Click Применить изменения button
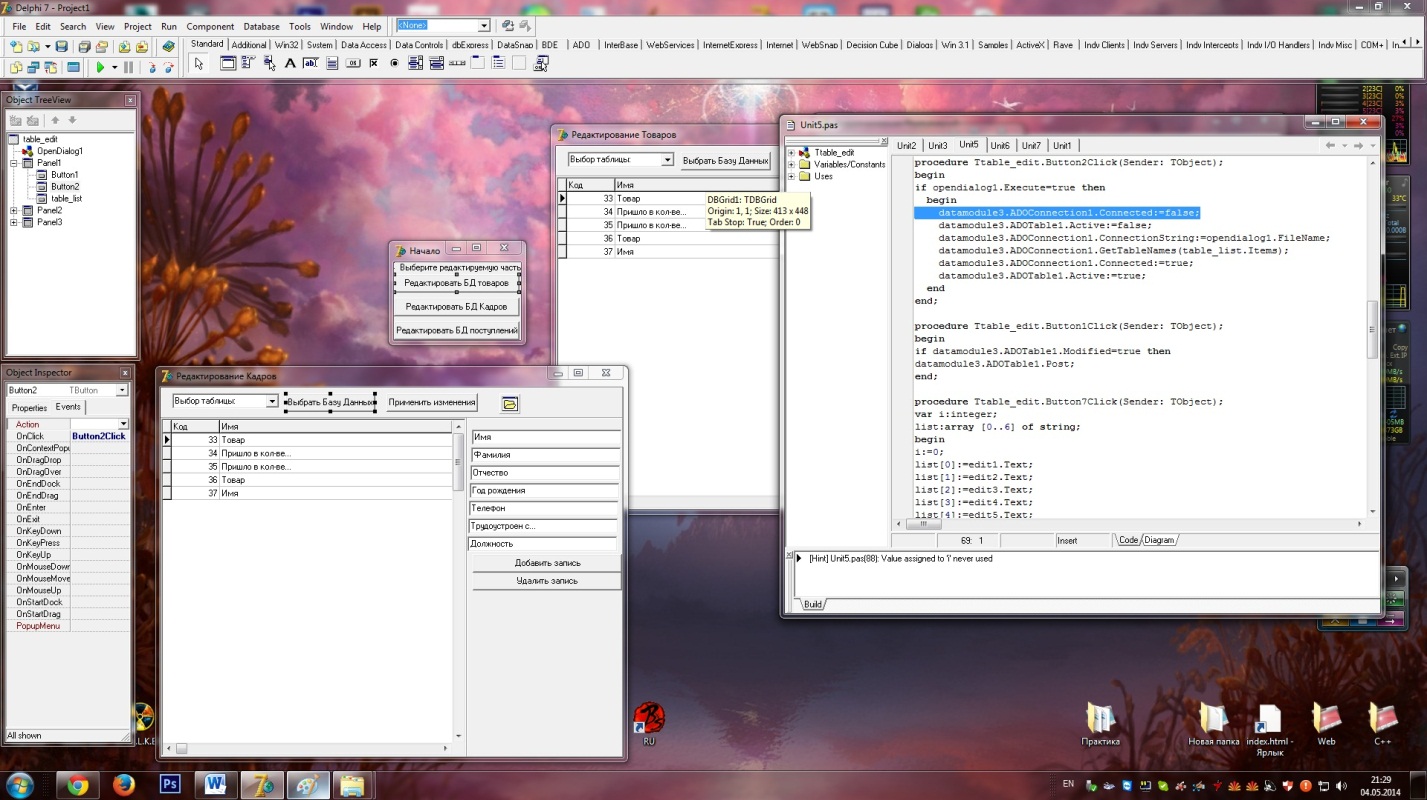The width and height of the screenshot is (1427, 800). [432, 402]
